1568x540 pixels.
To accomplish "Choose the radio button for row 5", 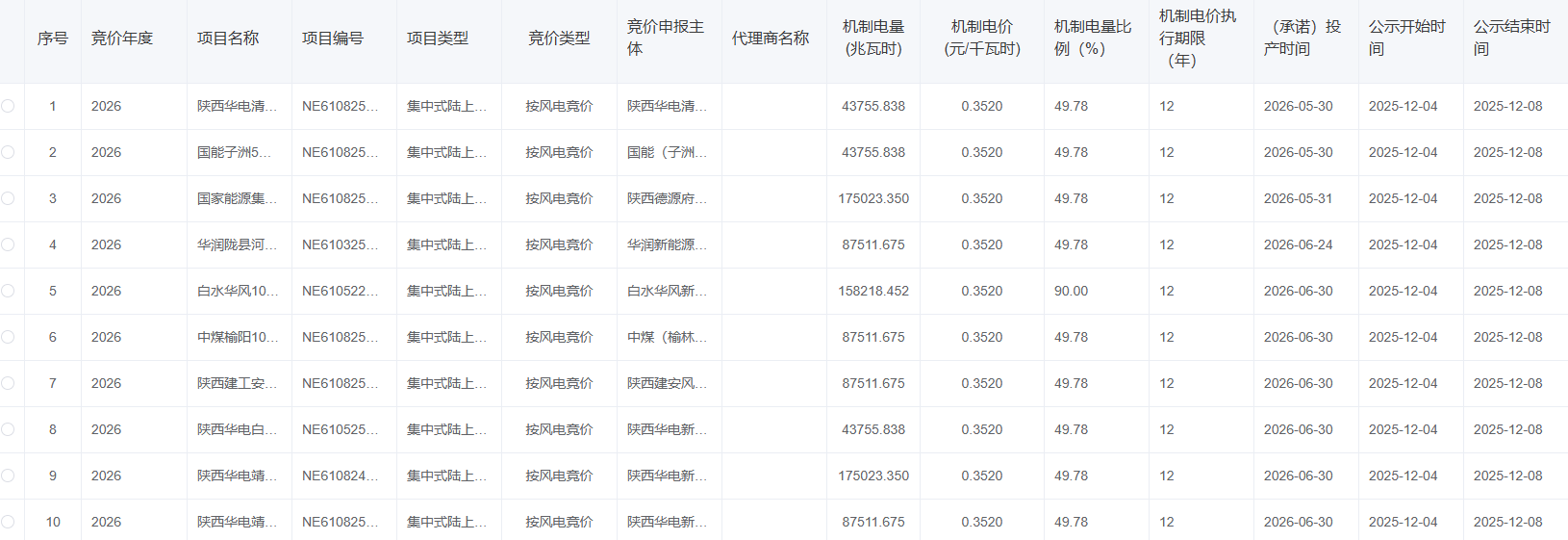I will pos(8,291).
